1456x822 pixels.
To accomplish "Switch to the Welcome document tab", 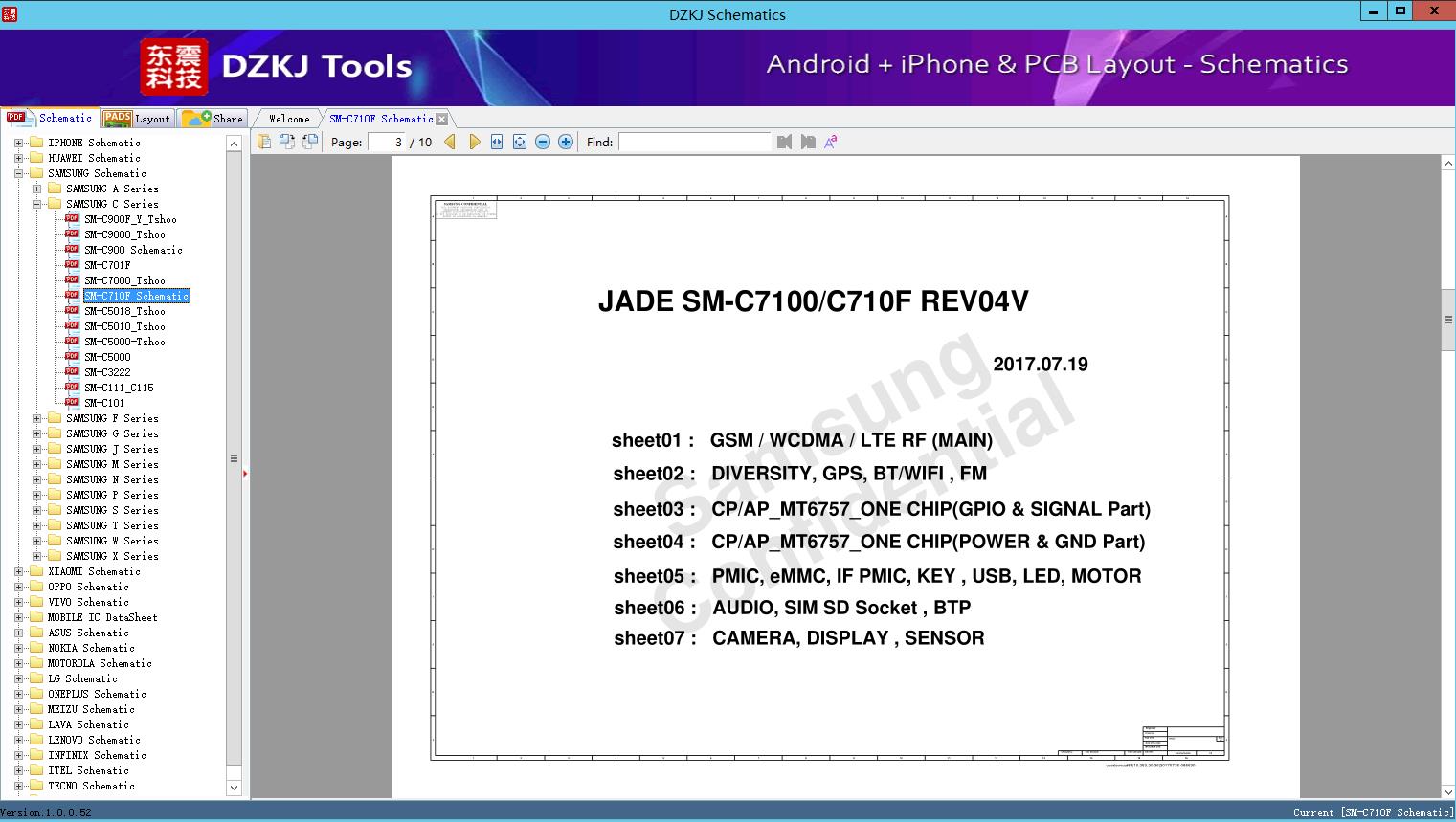I will point(289,119).
